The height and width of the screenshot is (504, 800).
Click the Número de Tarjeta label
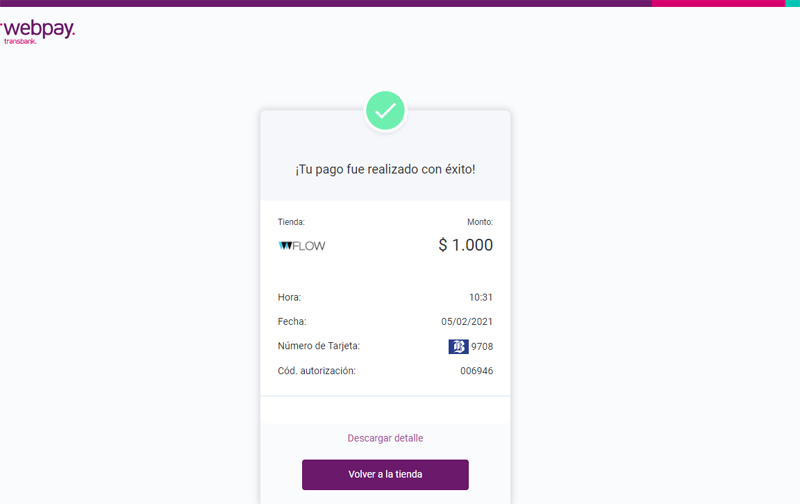click(x=318, y=346)
